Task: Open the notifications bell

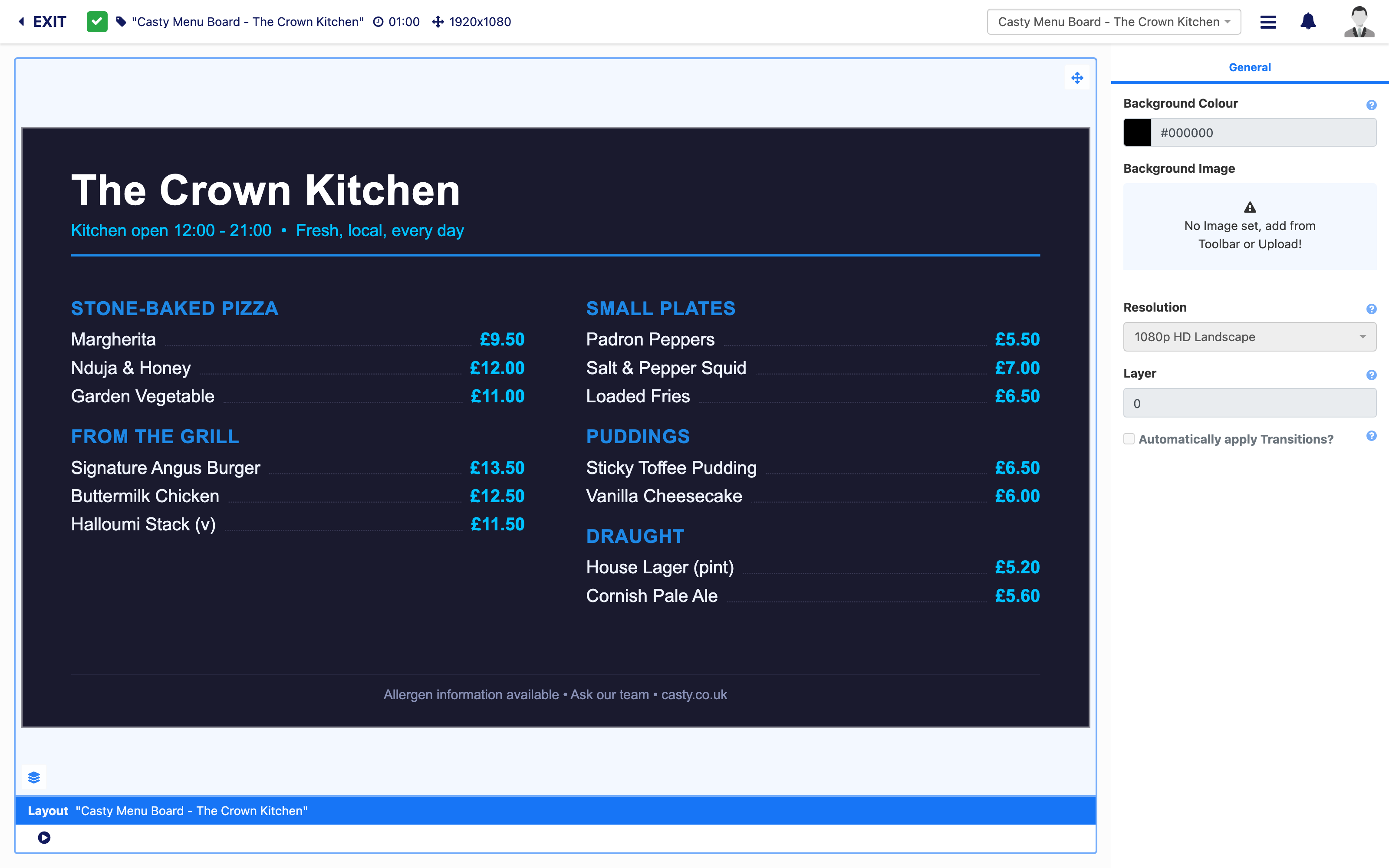Action: pos(1308,22)
